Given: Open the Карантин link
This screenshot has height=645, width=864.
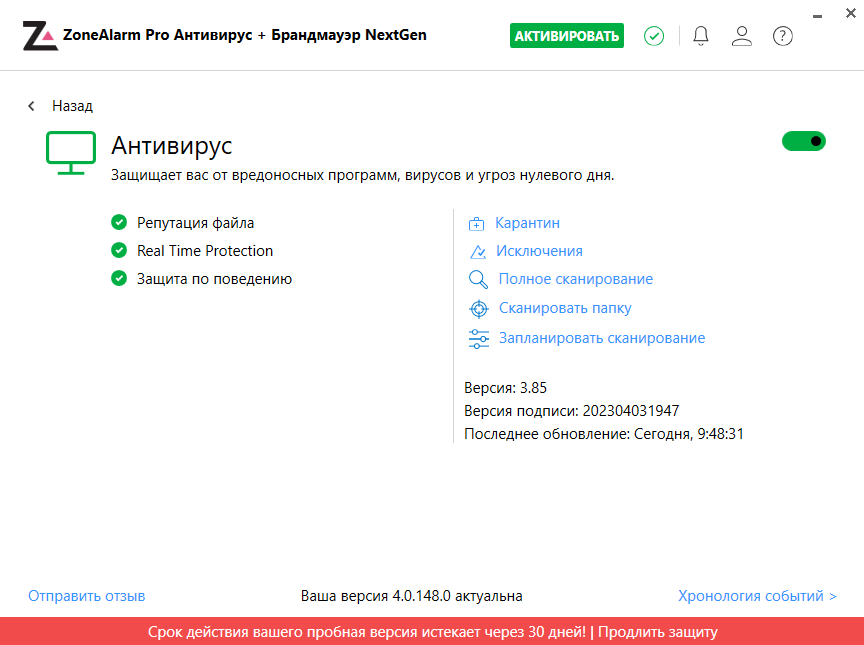Looking at the screenshot, I should [x=527, y=223].
